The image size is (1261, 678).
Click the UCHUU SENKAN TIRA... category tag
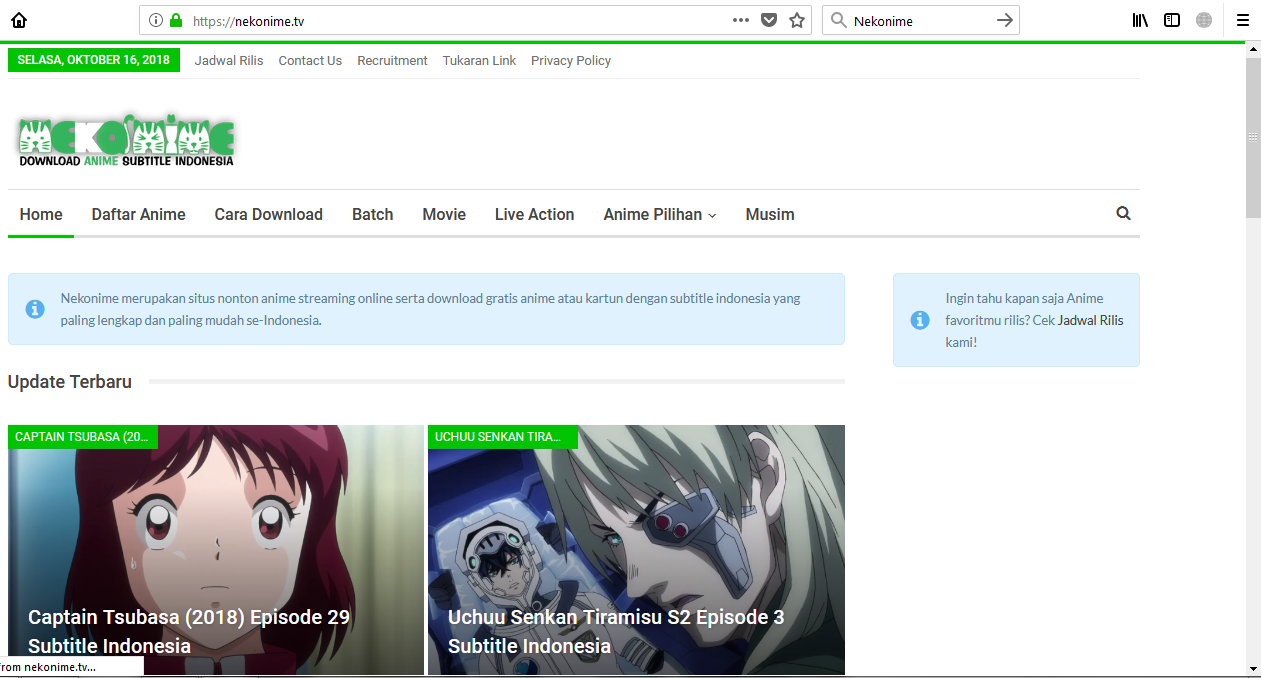coord(503,437)
